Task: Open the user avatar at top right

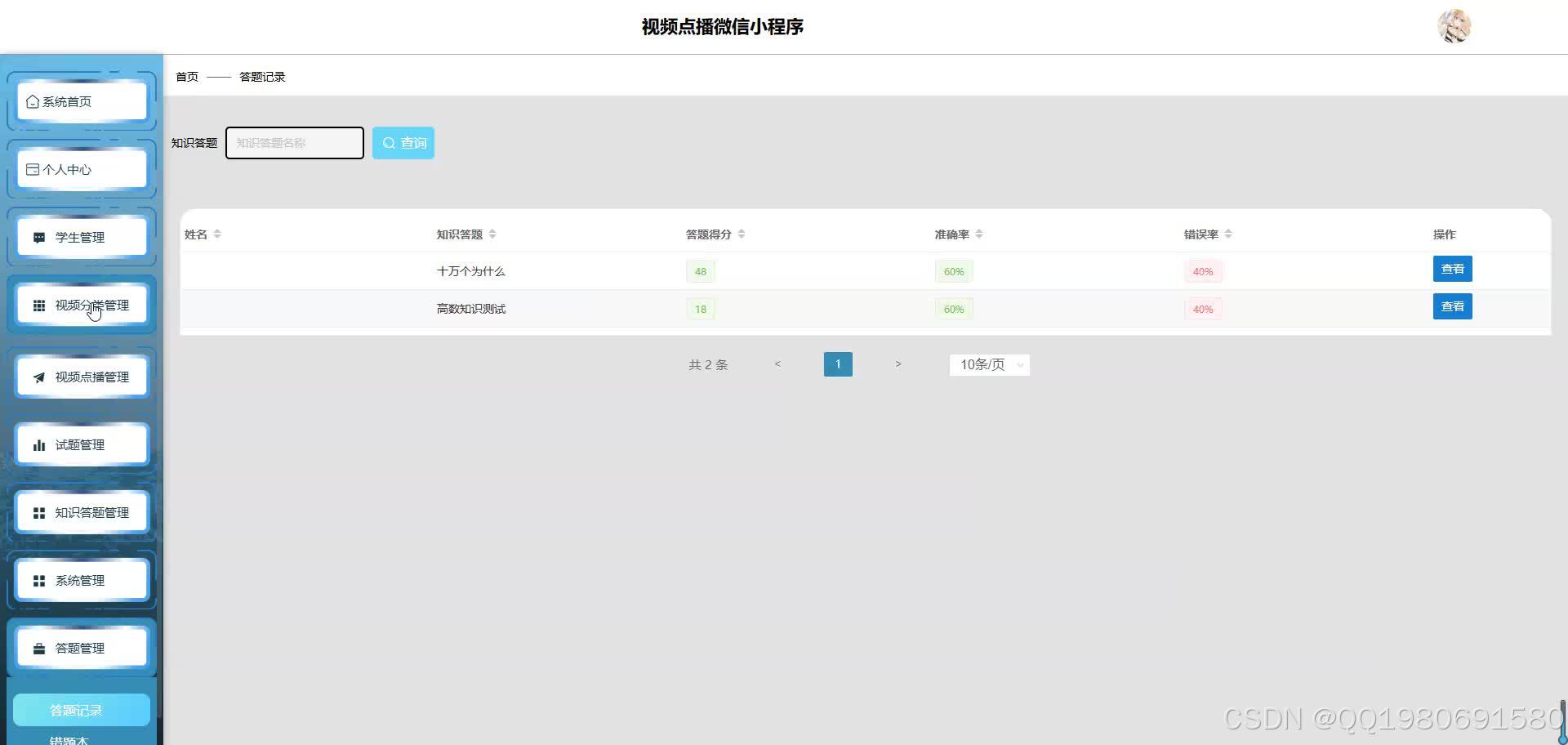Action: click(1454, 25)
